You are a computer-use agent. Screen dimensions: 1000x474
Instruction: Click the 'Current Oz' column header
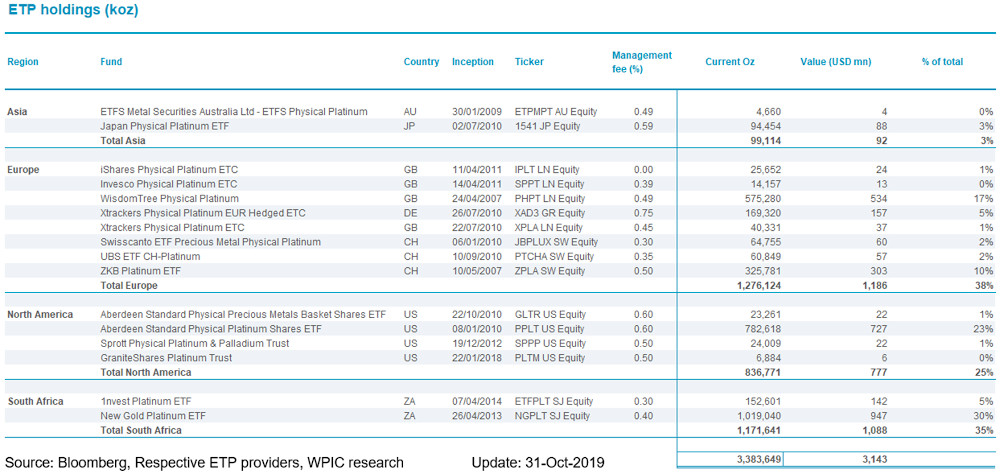pos(730,62)
